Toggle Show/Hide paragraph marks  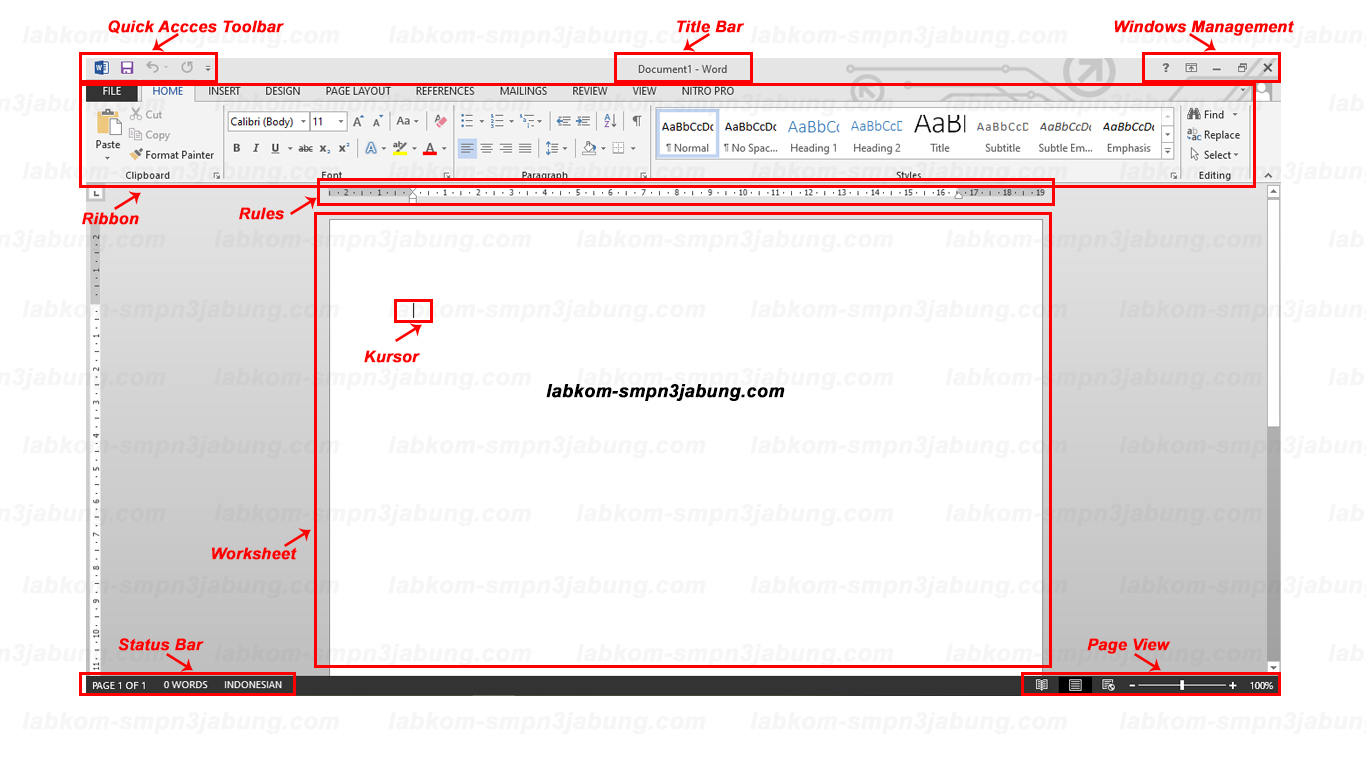(637, 120)
